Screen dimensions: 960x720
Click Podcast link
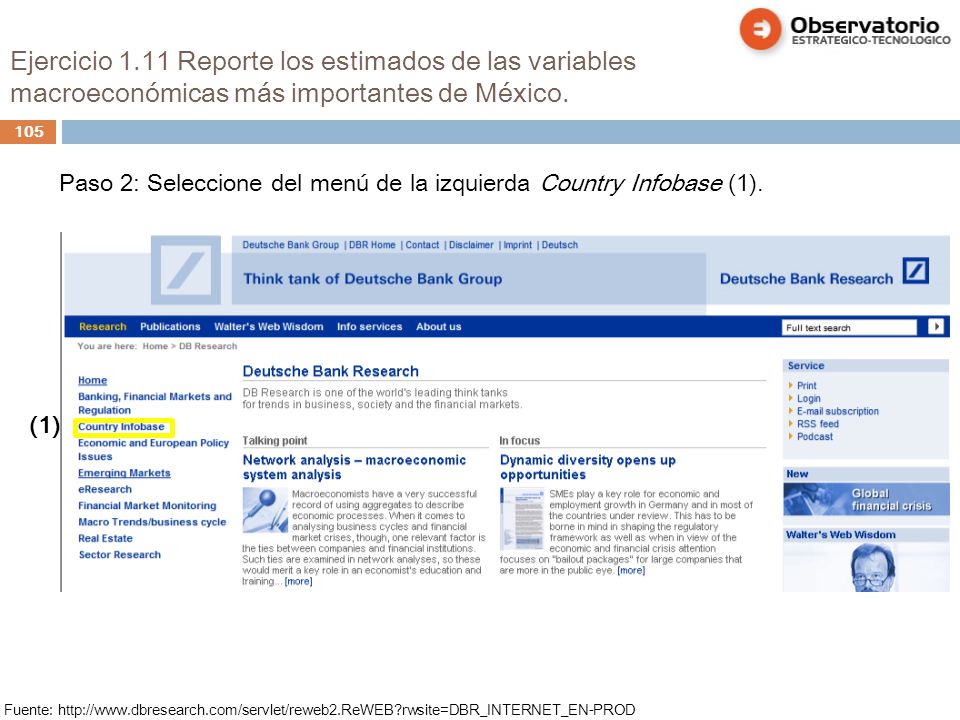point(815,437)
